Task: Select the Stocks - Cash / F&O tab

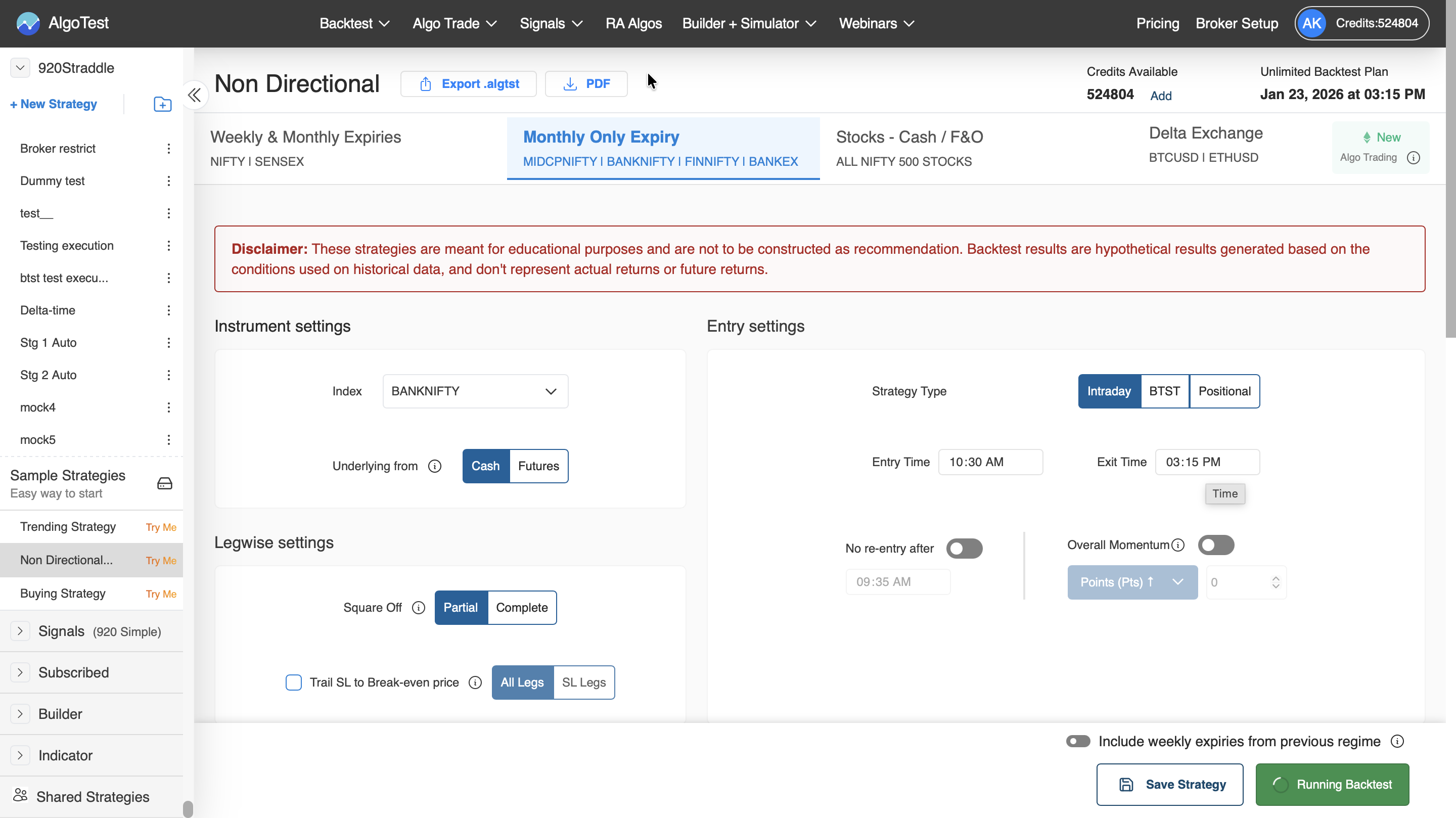Action: point(909,148)
